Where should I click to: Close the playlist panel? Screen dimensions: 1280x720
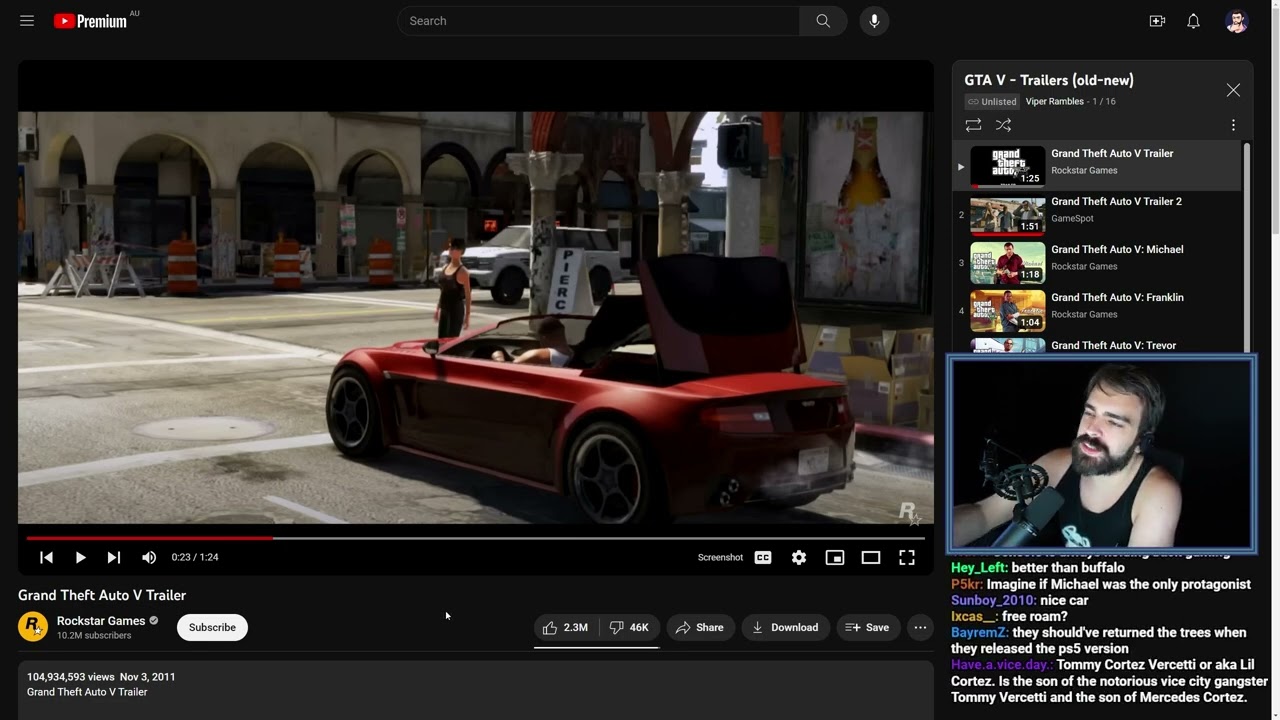pyautogui.click(x=1233, y=90)
